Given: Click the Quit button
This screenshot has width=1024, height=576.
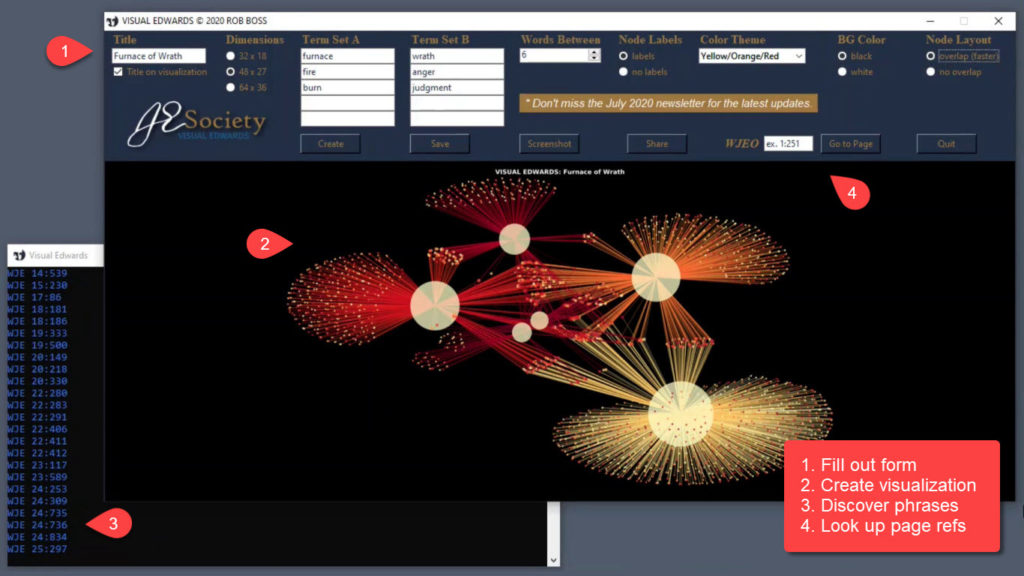Looking at the screenshot, I should (x=946, y=144).
